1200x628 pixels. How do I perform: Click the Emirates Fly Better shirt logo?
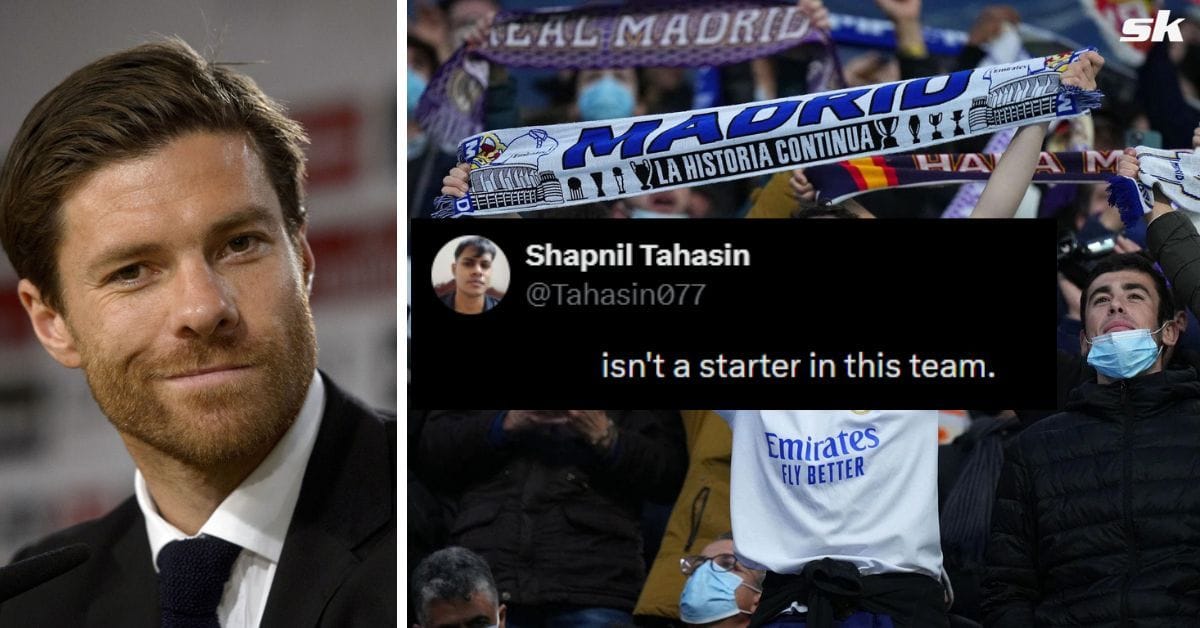pos(822,455)
